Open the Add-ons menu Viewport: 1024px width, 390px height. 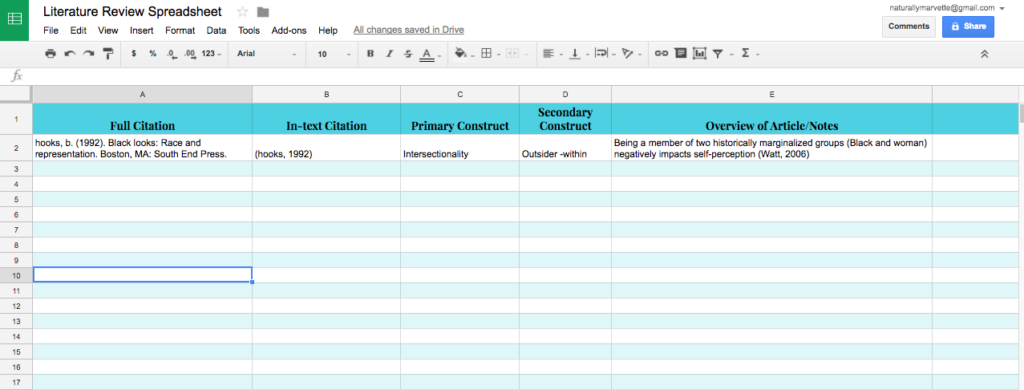coord(289,30)
